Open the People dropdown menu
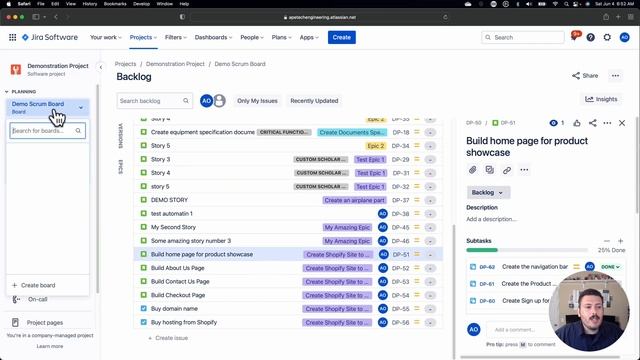 tap(252, 37)
